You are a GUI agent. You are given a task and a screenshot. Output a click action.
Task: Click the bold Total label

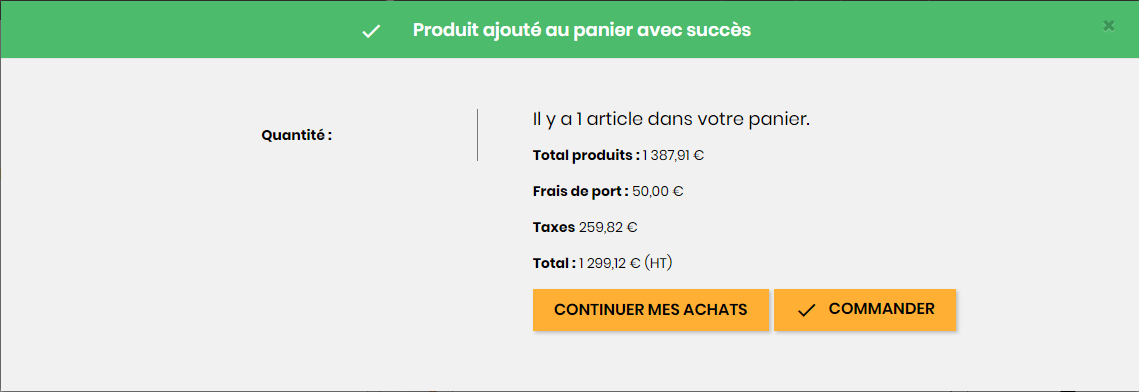[x=554, y=264]
